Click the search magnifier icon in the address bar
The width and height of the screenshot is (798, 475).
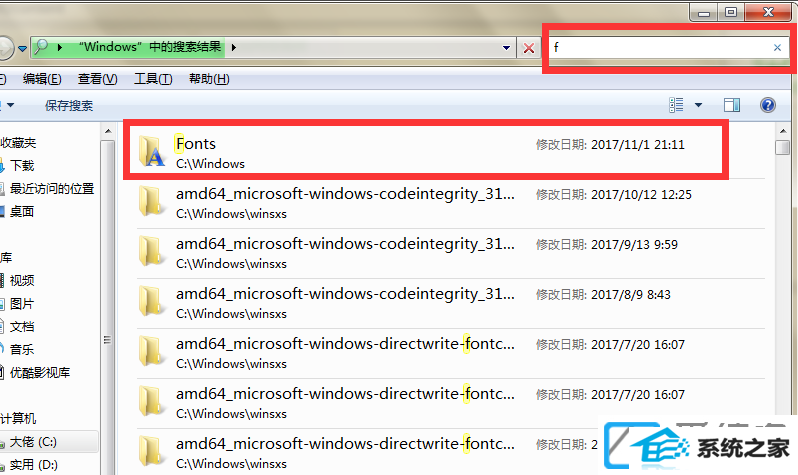[41, 47]
